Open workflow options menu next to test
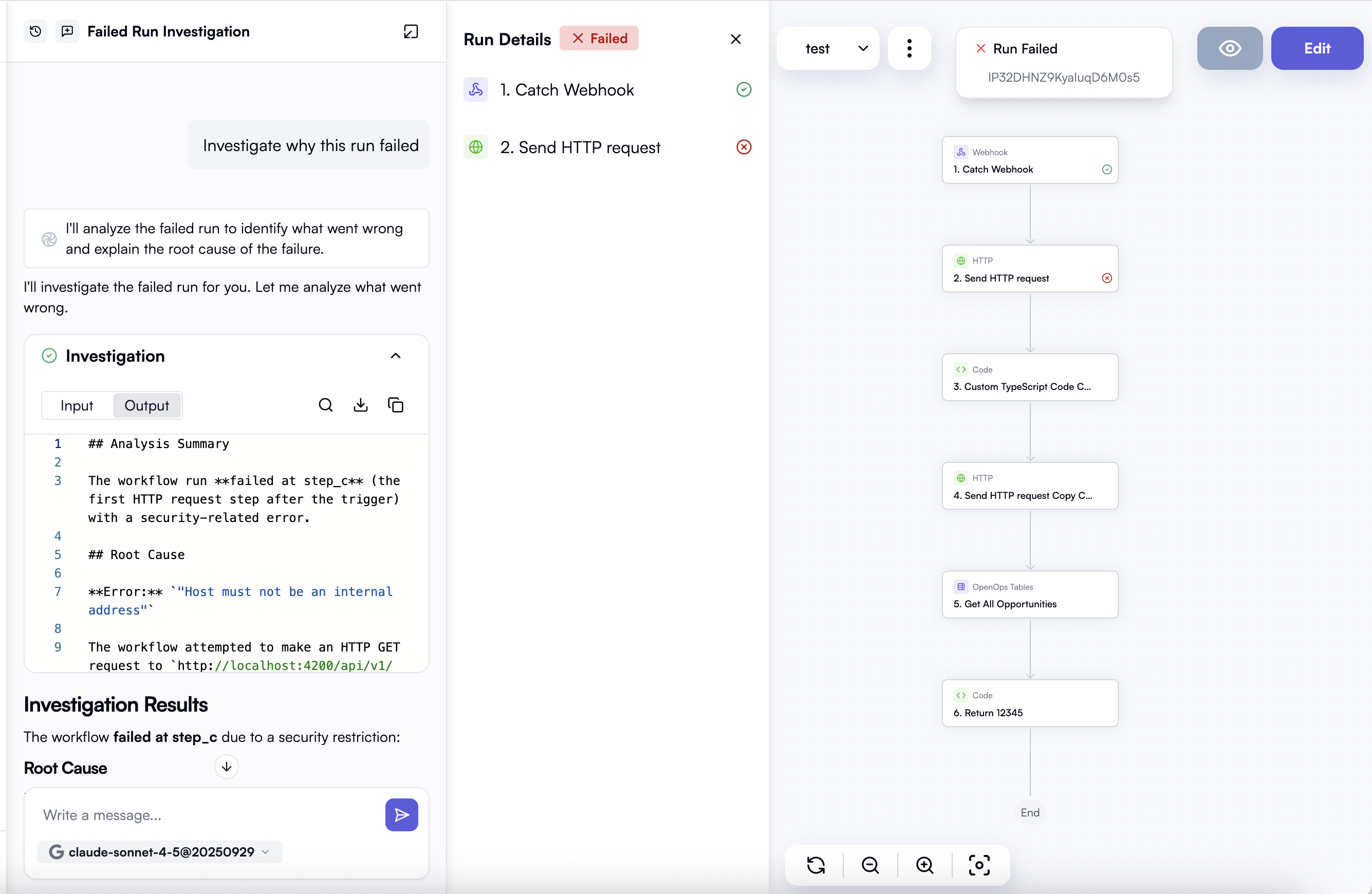 coord(909,48)
